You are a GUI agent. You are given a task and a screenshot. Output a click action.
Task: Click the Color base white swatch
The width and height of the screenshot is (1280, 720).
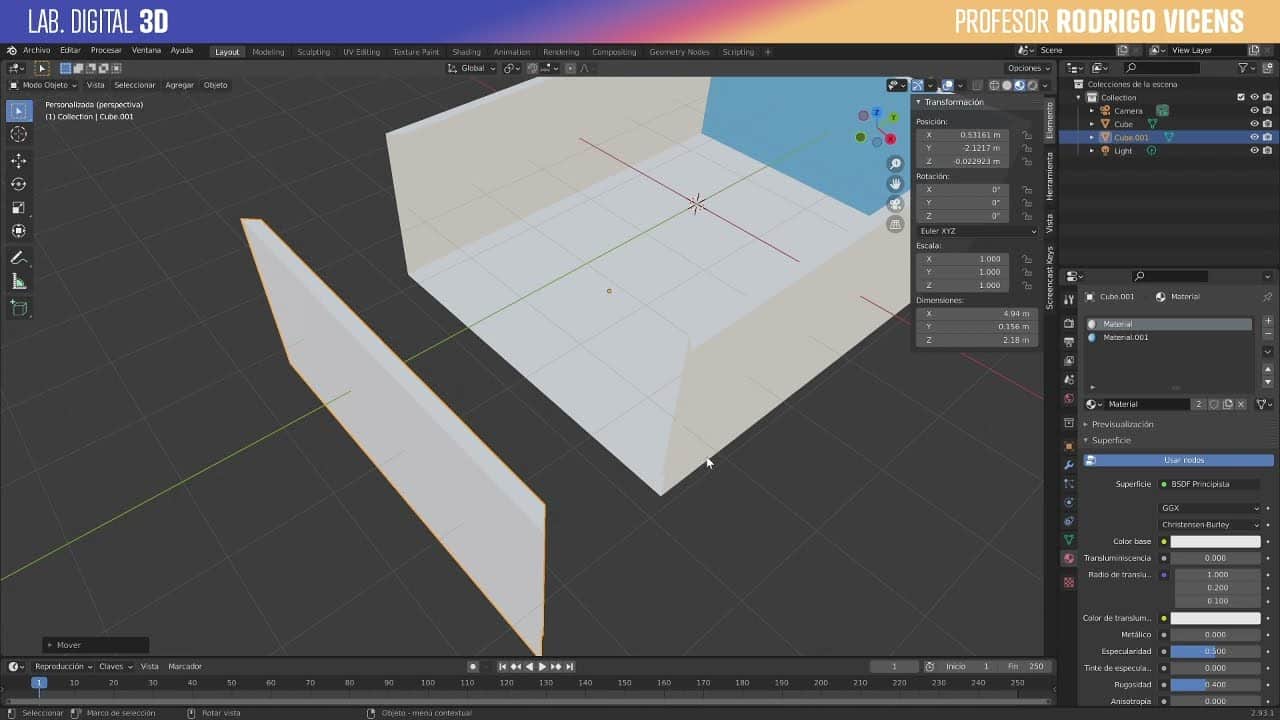tap(1215, 542)
